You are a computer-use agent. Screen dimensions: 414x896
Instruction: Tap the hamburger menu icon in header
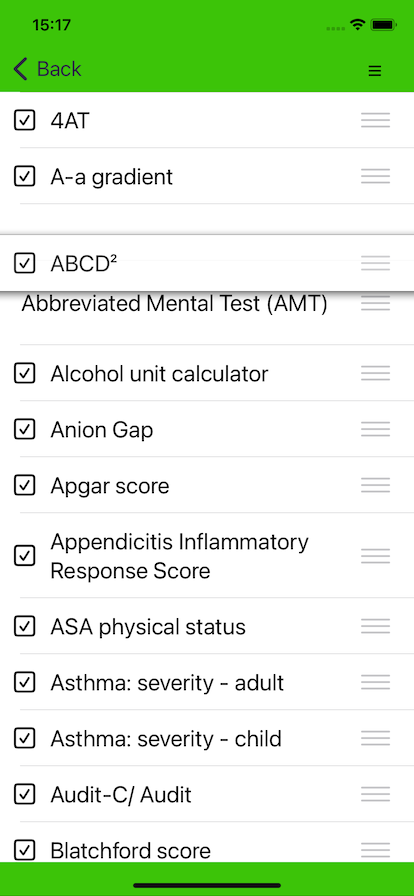(x=375, y=71)
